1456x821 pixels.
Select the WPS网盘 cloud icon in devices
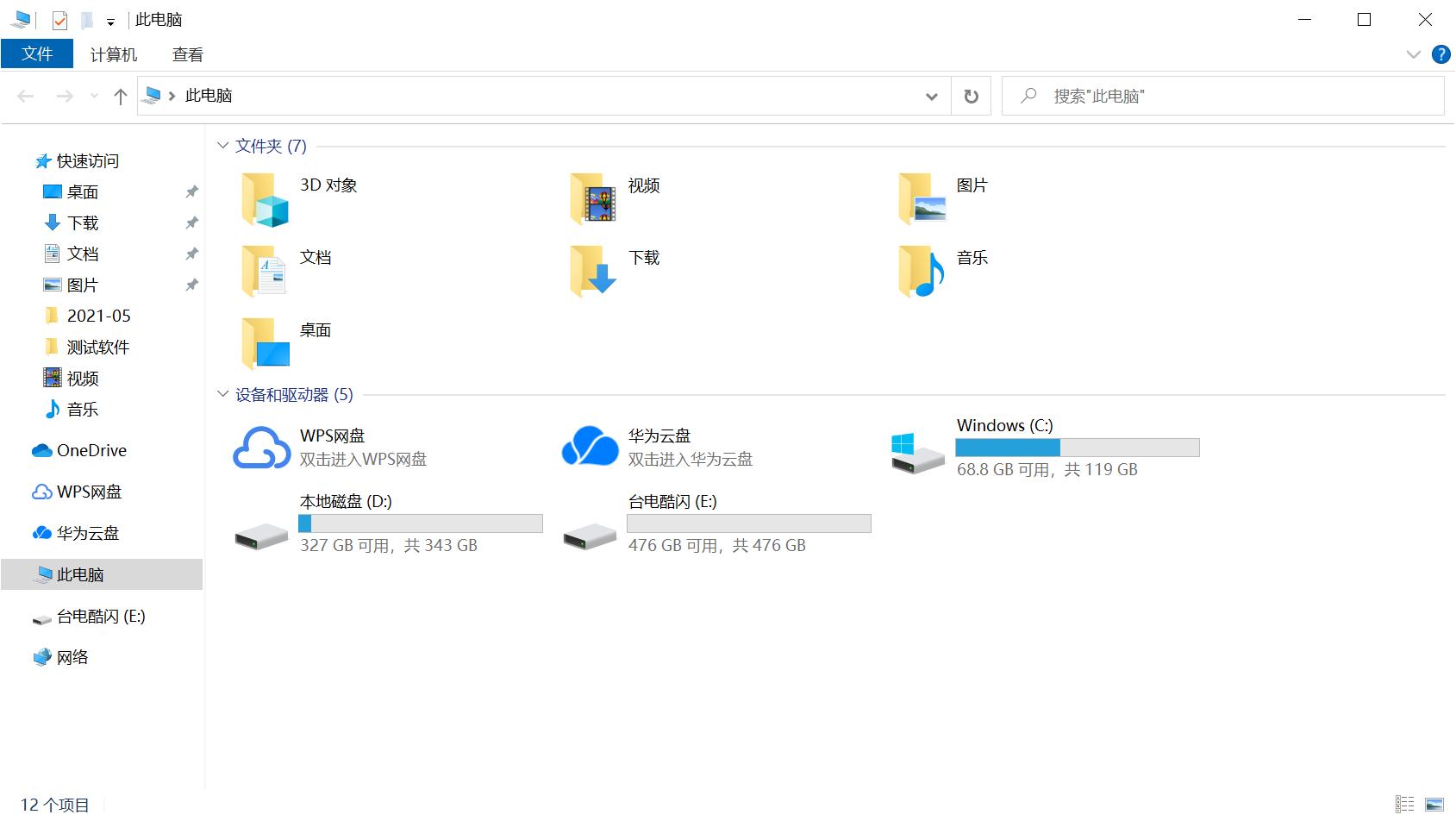pyautogui.click(x=262, y=448)
